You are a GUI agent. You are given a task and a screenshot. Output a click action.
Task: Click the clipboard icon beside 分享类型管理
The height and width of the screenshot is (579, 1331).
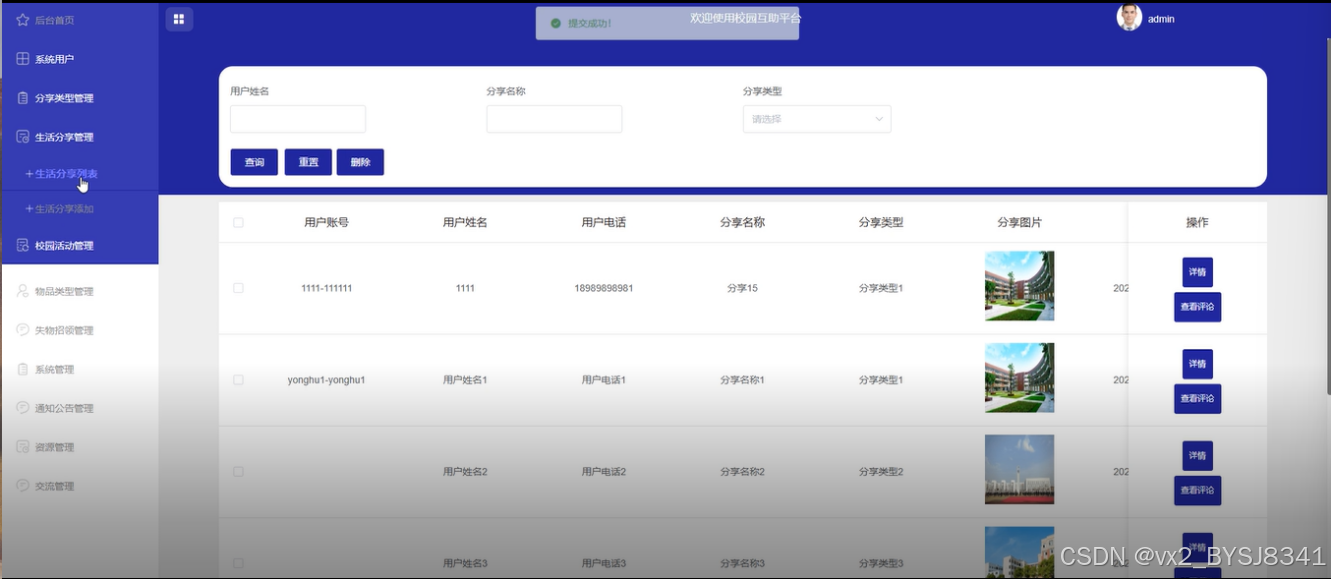pos(22,98)
